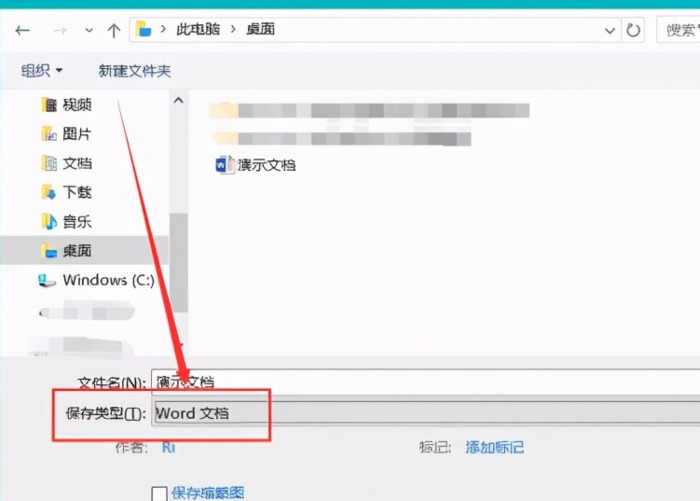Image resolution: width=700 pixels, height=501 pixels.
Task: Click 添加标记 to add a tag
Action: tap(495, 447)
